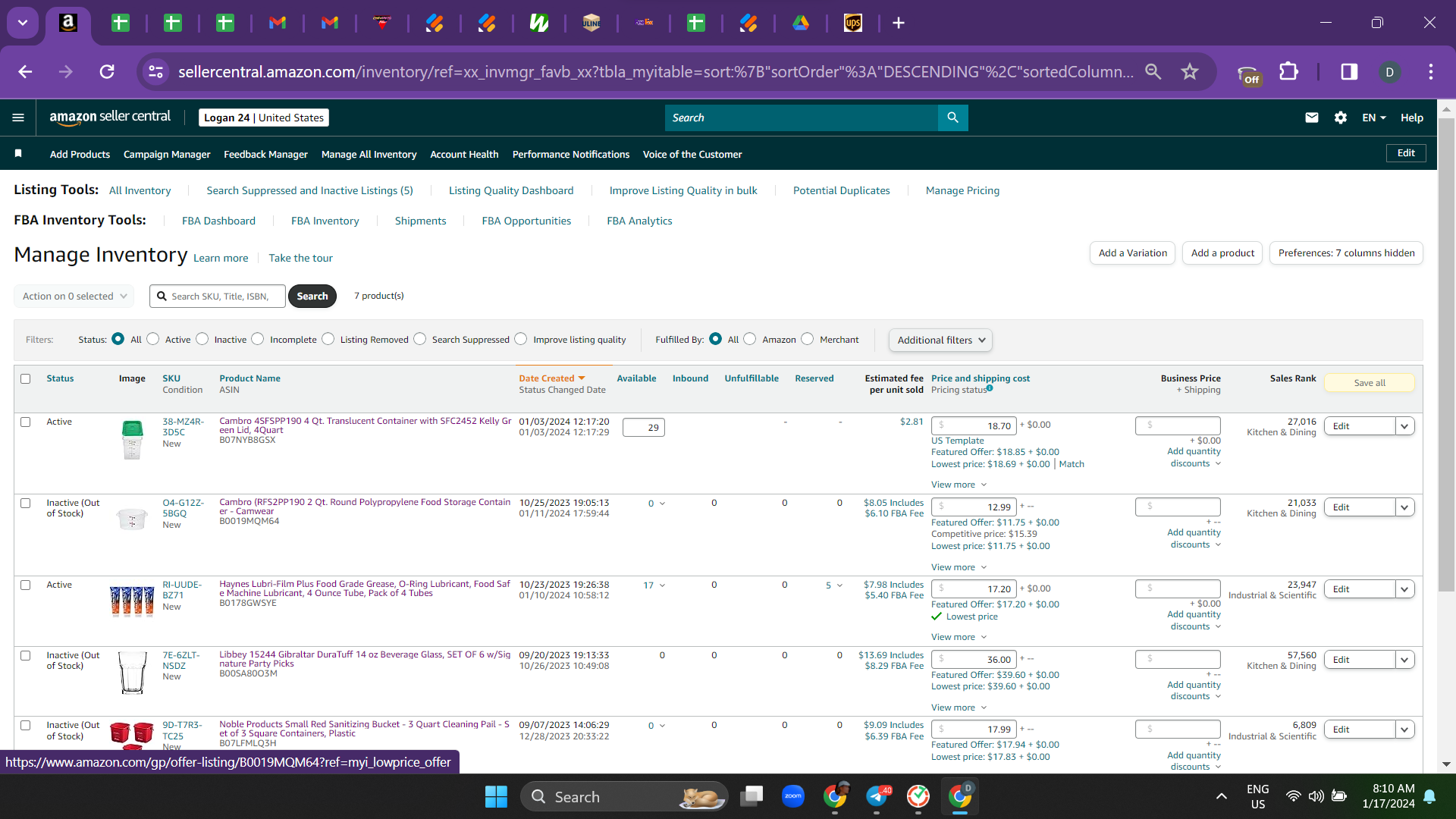Open Listing Quality Dashboard link
The image size is (1456, 819).
tap(511, 190)
